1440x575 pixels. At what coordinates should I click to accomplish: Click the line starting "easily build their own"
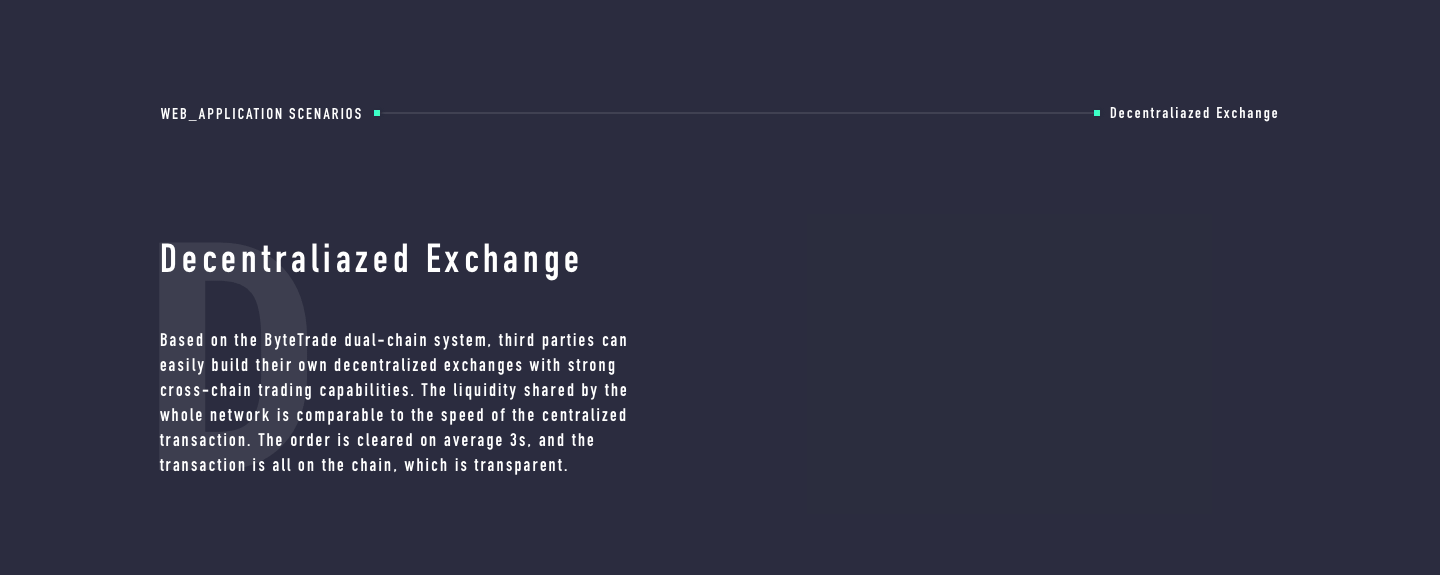(388, 365)
